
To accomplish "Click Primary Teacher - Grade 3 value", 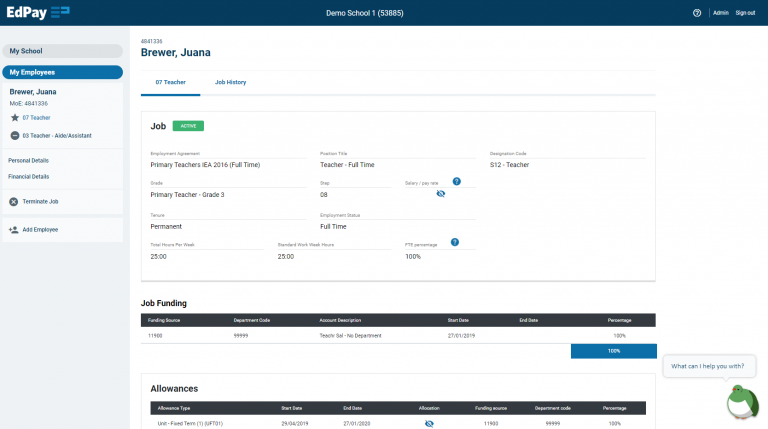I will click(x=187, y=195).
